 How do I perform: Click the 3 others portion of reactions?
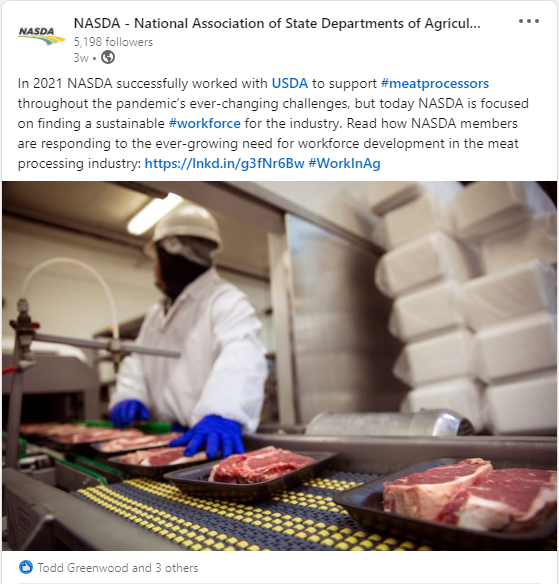coord(177,568)
